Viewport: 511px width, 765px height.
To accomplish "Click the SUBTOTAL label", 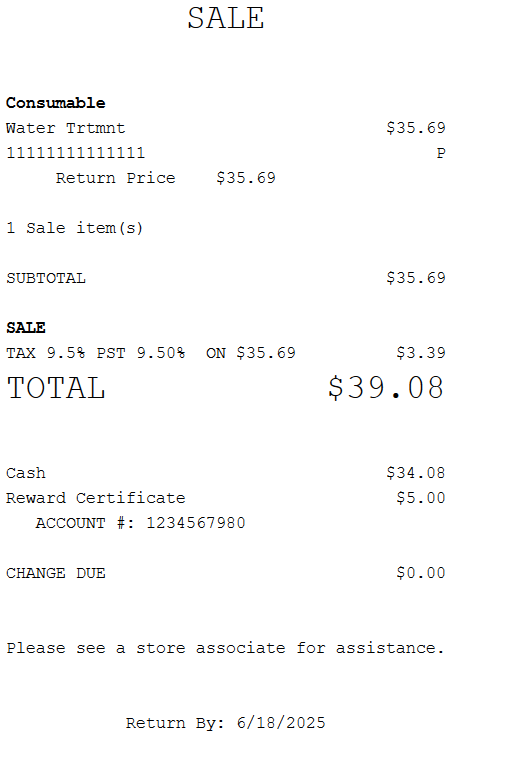I will point(46,278).
